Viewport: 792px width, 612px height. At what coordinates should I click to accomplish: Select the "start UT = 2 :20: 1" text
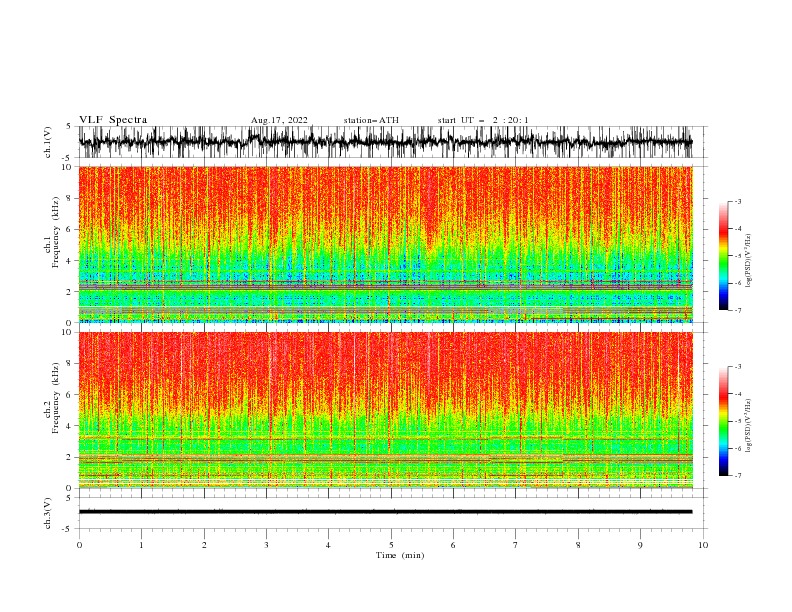click(x=483, y=120)
